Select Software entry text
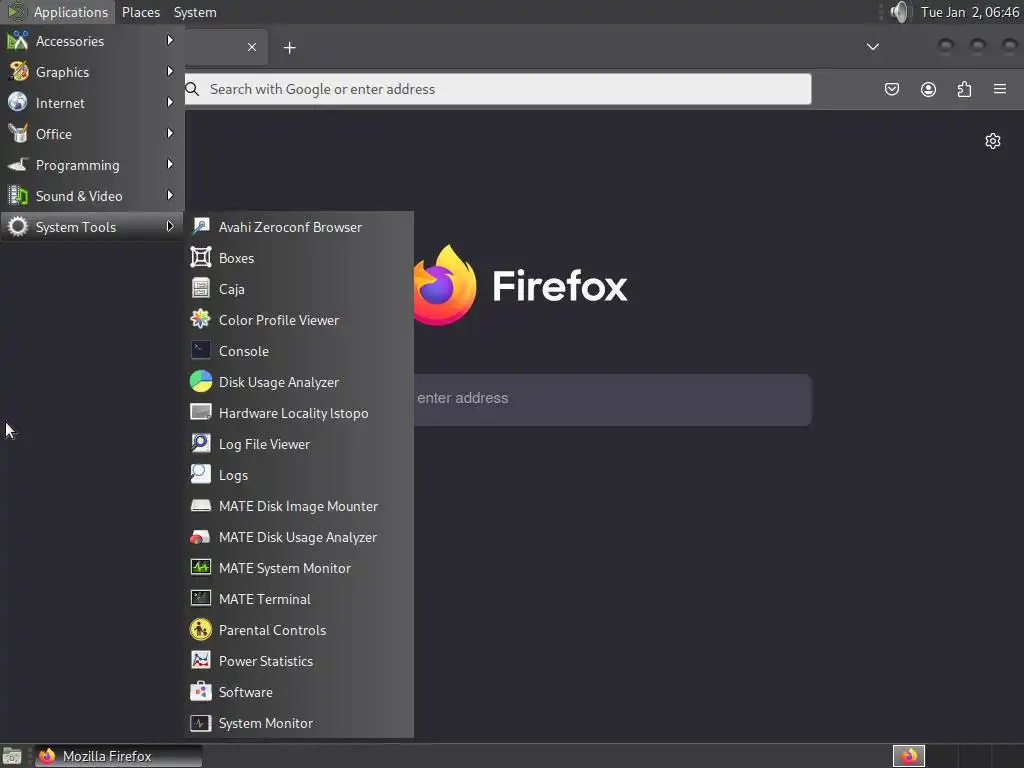Image resolution: width=1024 pixels, height=768 pixels. [246, 692]
